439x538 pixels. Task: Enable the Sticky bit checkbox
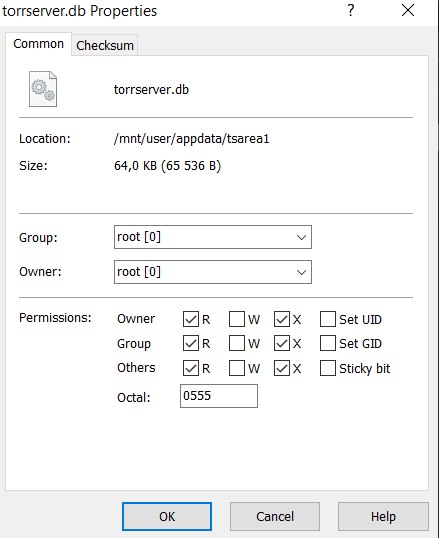pos(328,369)
